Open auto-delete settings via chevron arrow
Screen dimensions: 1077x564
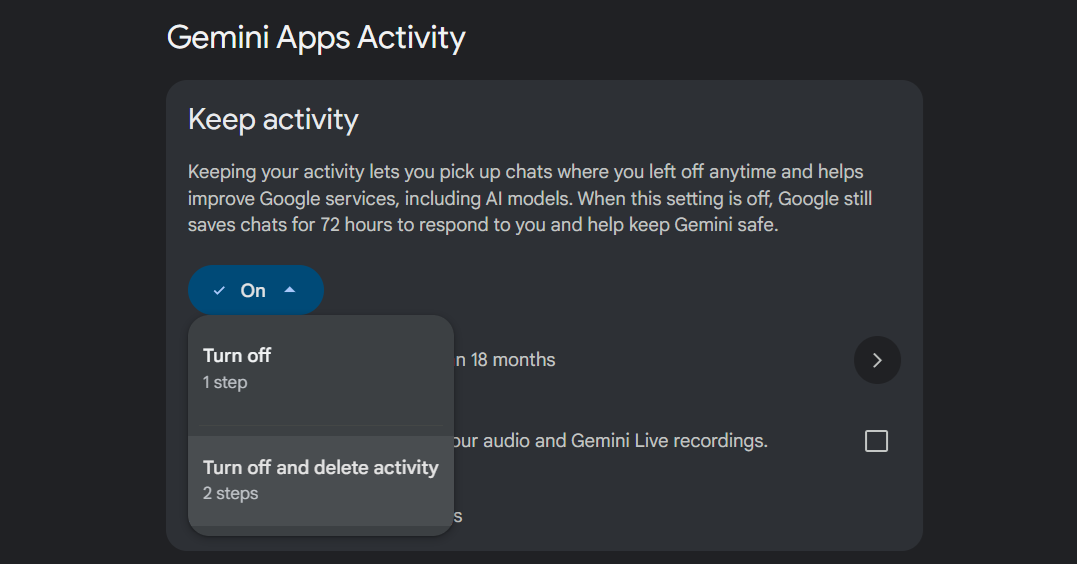pos(877,360)
